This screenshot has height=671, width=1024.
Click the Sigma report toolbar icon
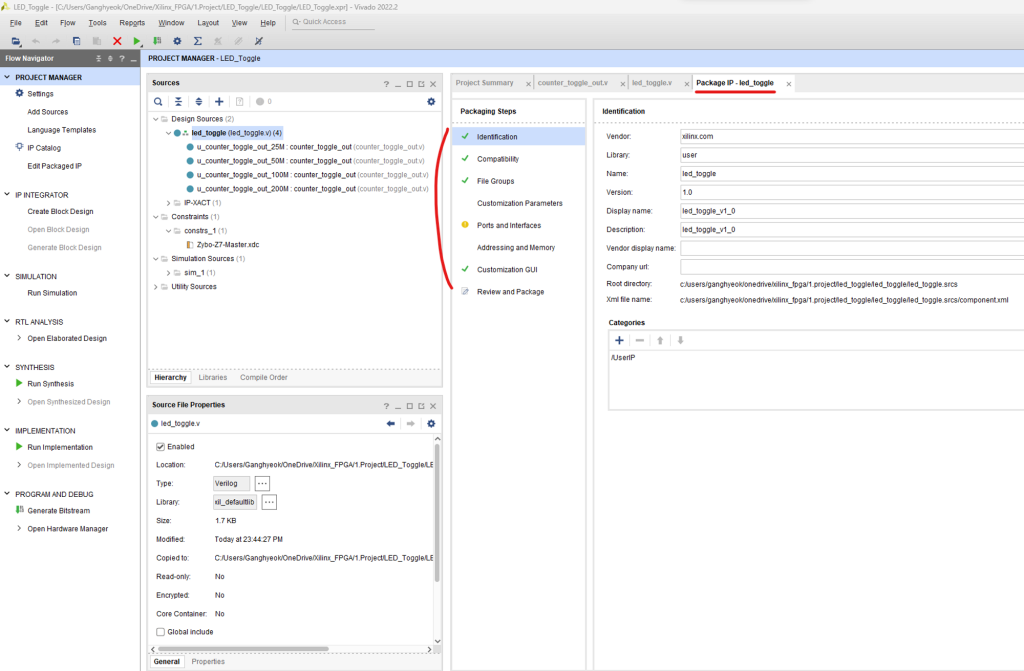click(x=197, y=41)
